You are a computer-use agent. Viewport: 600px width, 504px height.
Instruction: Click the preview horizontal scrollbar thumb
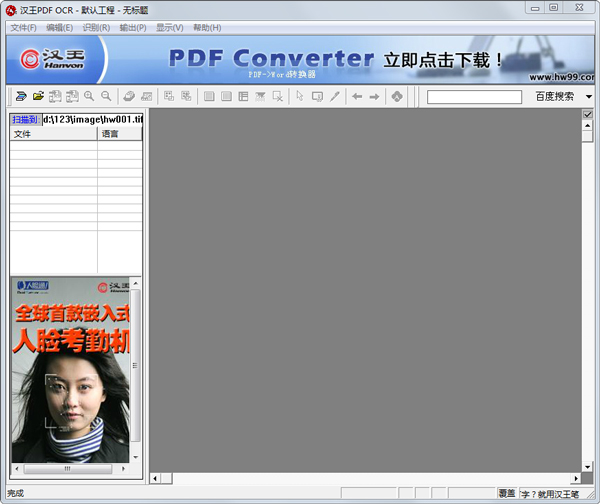68,469
